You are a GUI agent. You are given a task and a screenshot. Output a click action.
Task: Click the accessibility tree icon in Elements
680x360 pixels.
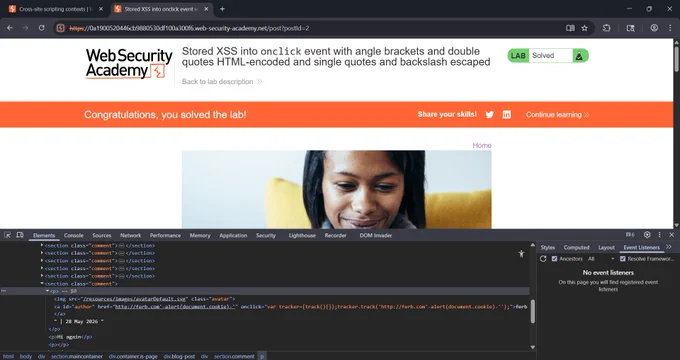[x=521, y=254]
